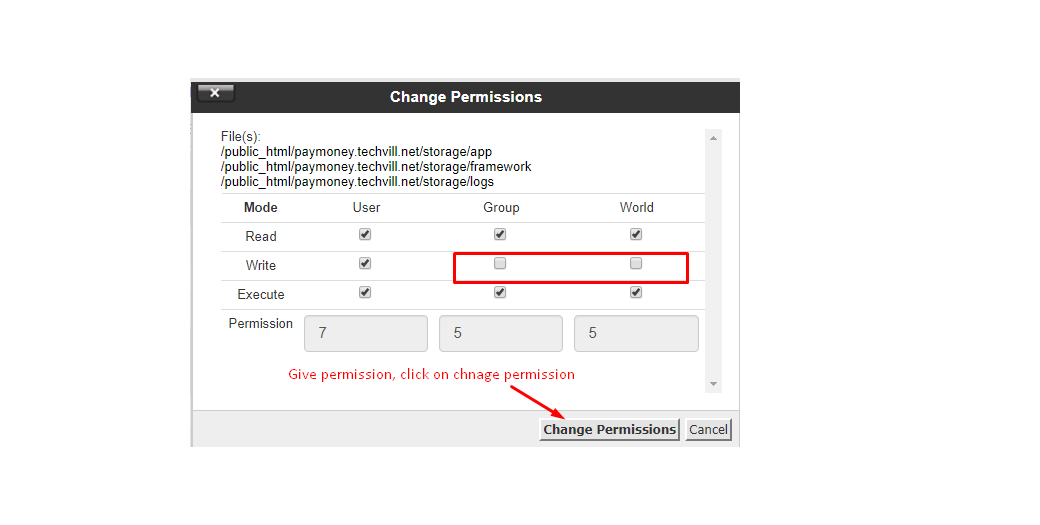Close the Change Permissions dialog with X

[215, 93]
